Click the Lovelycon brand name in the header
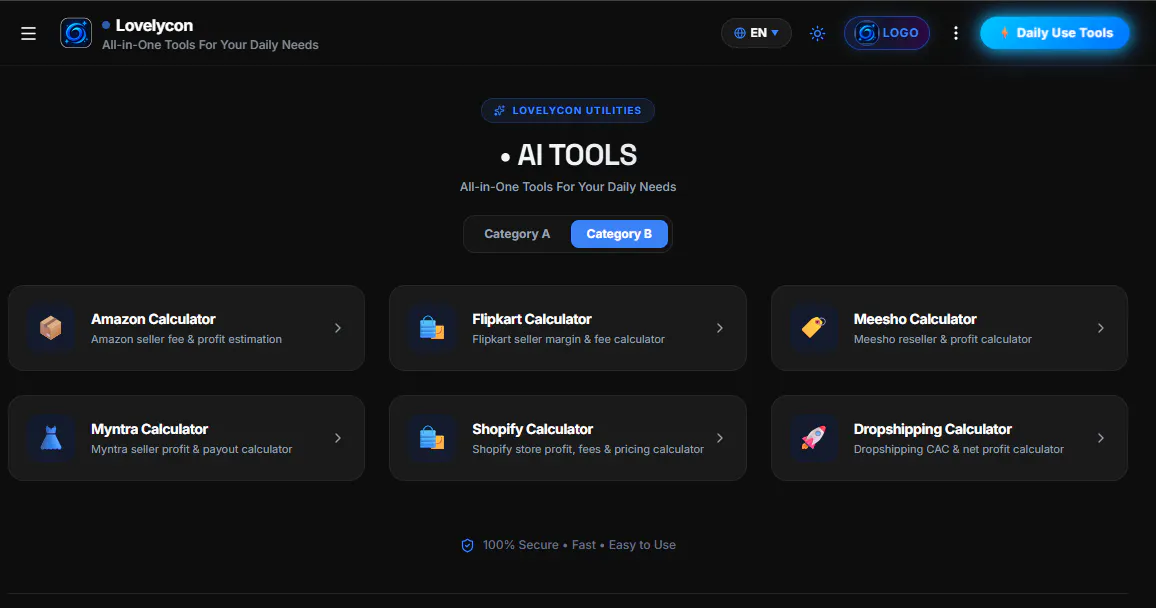This screenshot has height=608, width=1156. click(x=154, y=25)
